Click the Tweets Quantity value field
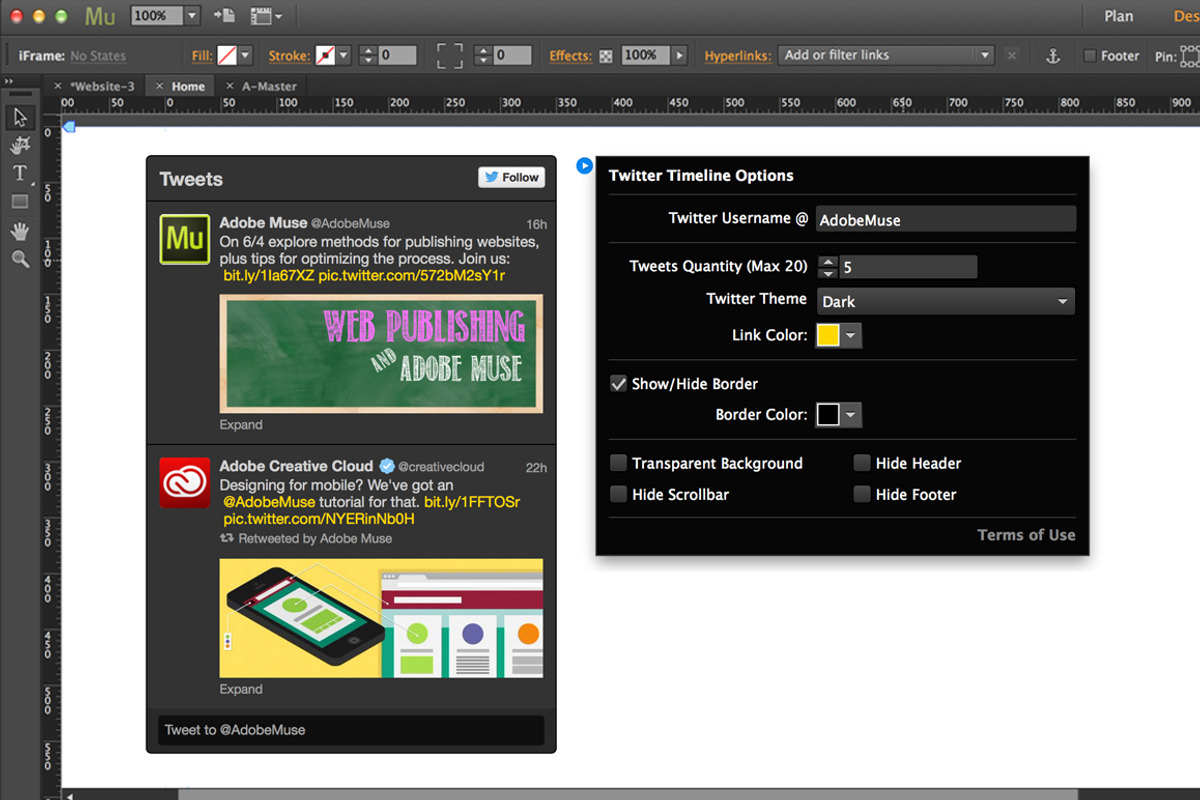 click(x=908, y=267)
